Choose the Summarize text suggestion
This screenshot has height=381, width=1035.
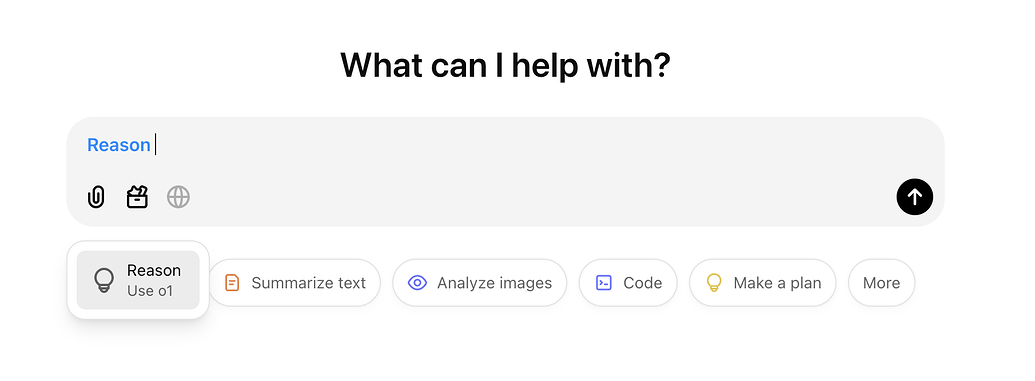tap(295, 283)
